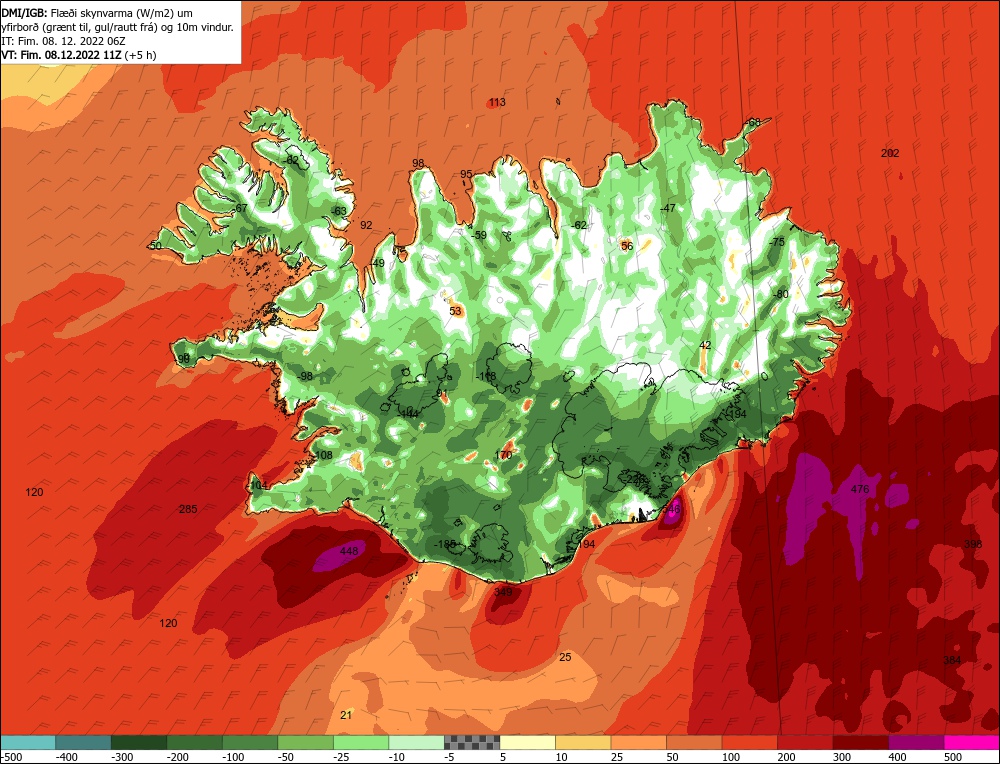This screenshot has width=1000, height=764.
Task: Click the -5 legend label
Action: pos(450,757)
